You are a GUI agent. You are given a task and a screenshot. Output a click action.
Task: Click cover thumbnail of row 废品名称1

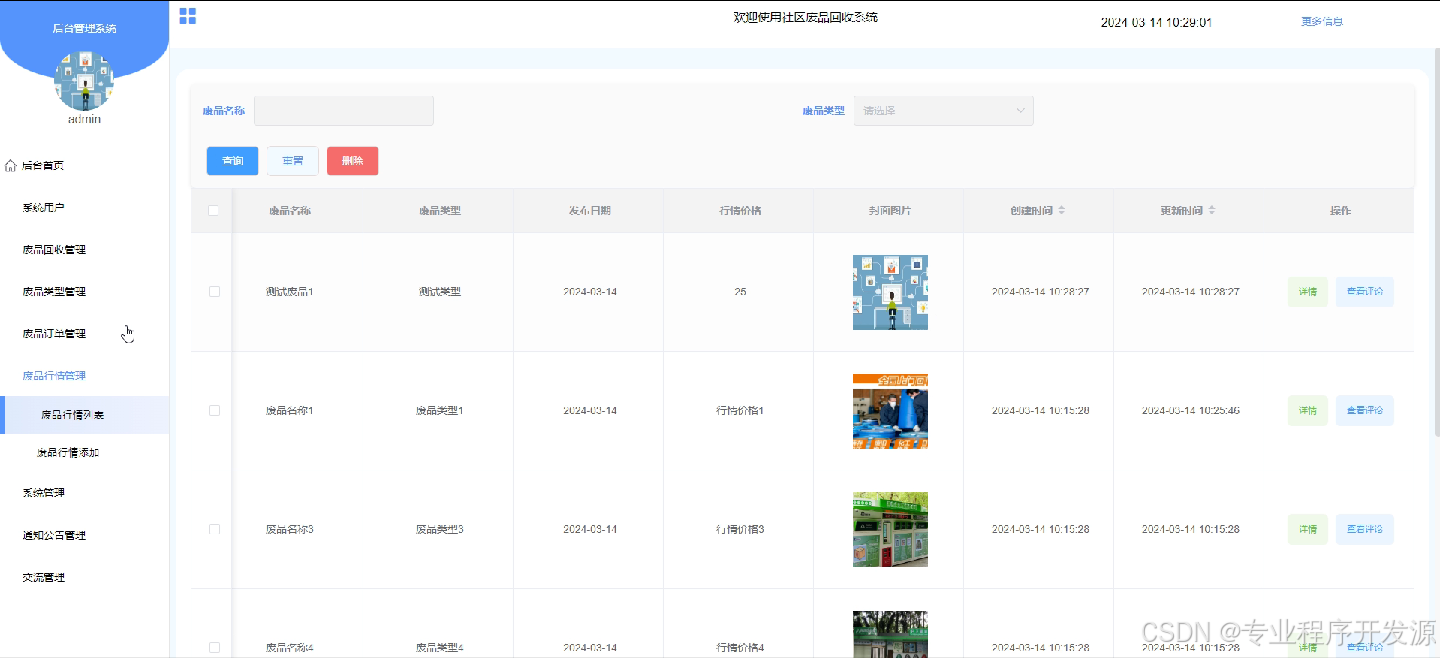[x=890, y=411]
